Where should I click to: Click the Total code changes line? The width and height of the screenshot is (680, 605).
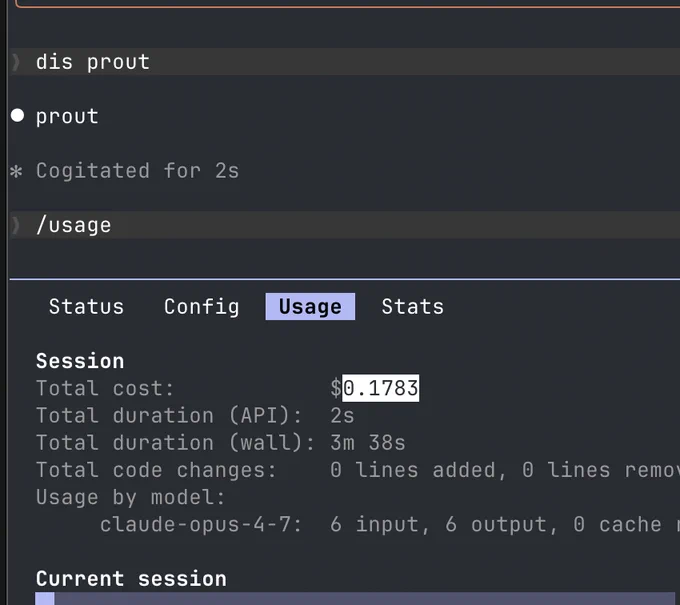click(x=358, y=470)
